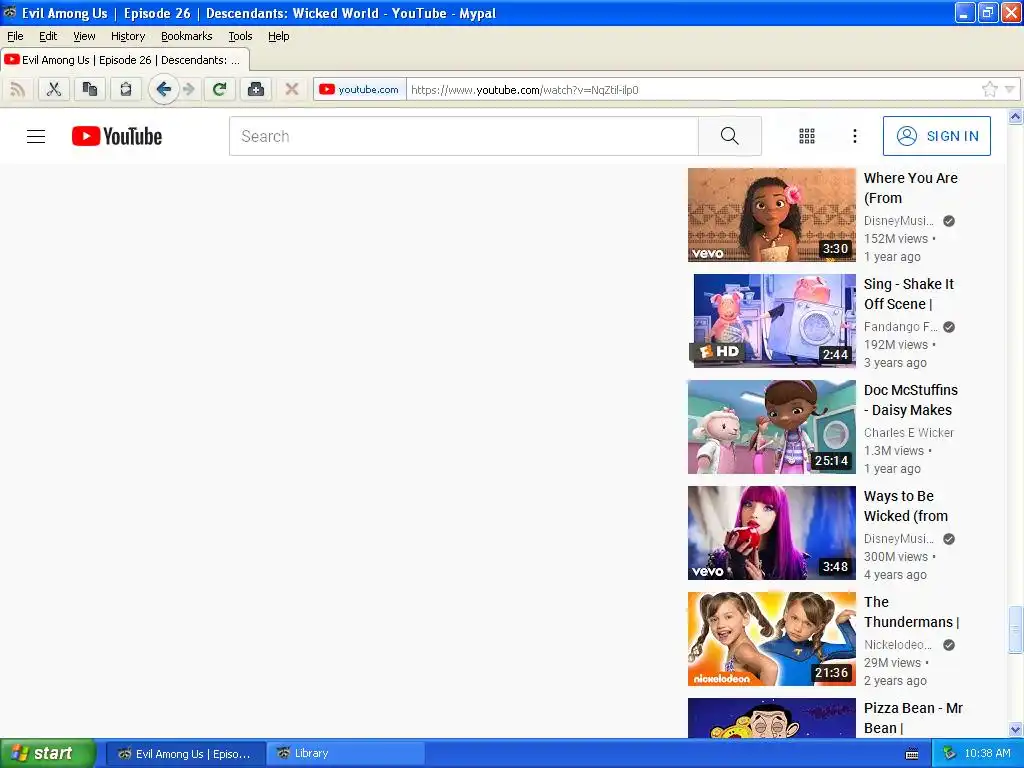Click the Nickelodeon channel name
This screenshot has height=768, width=1024.
pos(898,645)
